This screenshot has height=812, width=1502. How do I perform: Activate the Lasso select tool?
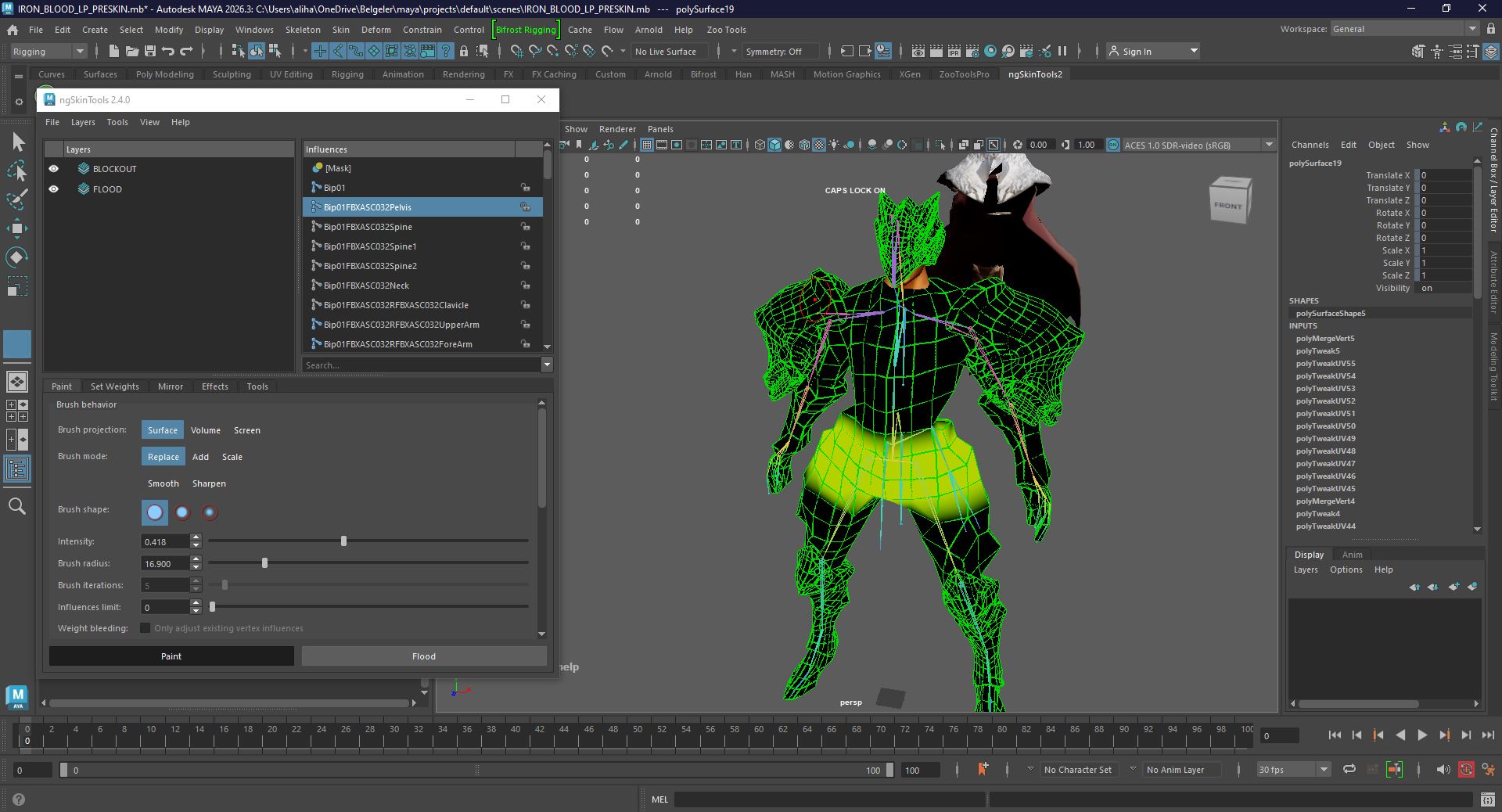coord(17,171)
